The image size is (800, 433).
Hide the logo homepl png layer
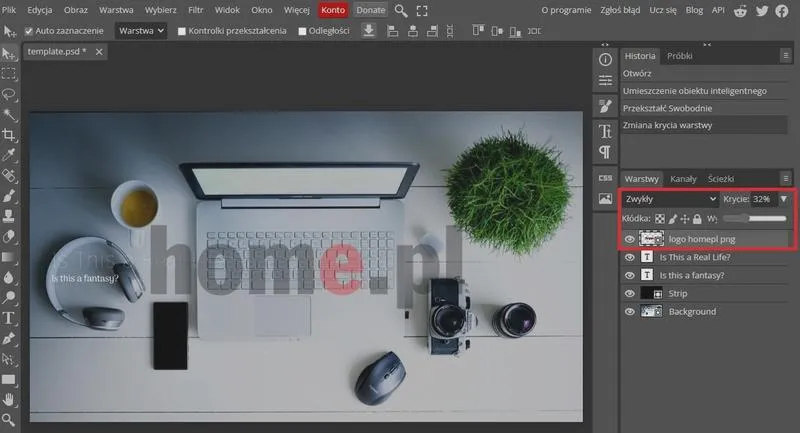[630, 239]
